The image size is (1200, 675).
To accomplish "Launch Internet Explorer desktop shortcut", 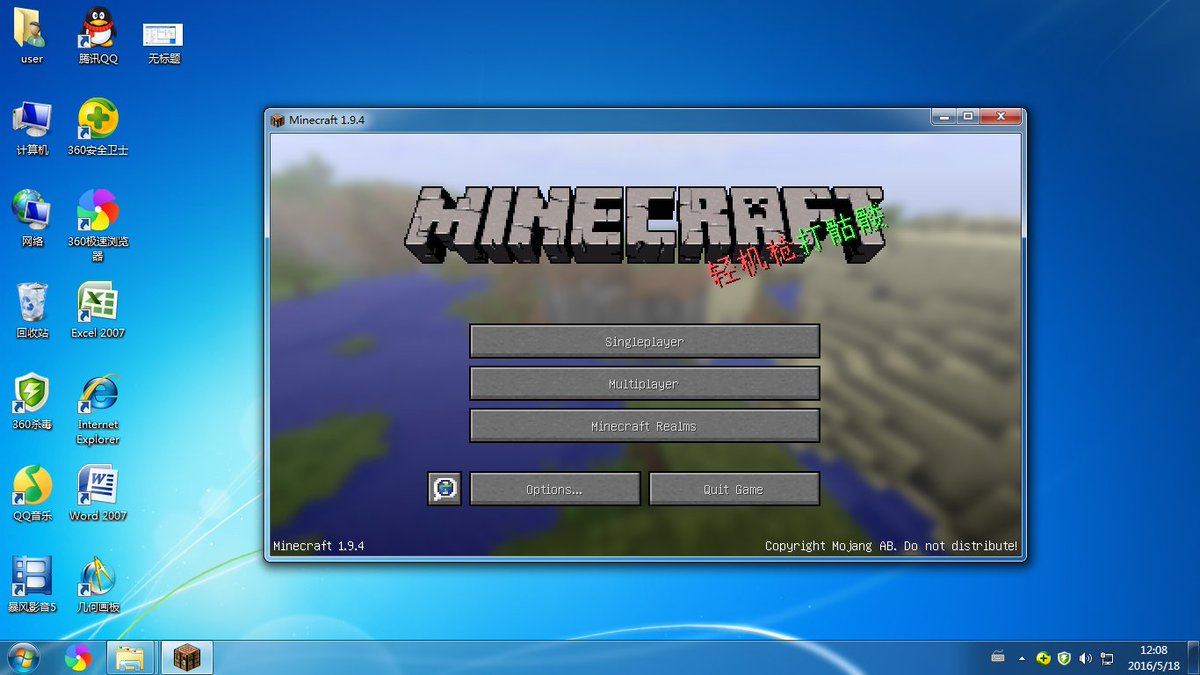I will 98,409.
